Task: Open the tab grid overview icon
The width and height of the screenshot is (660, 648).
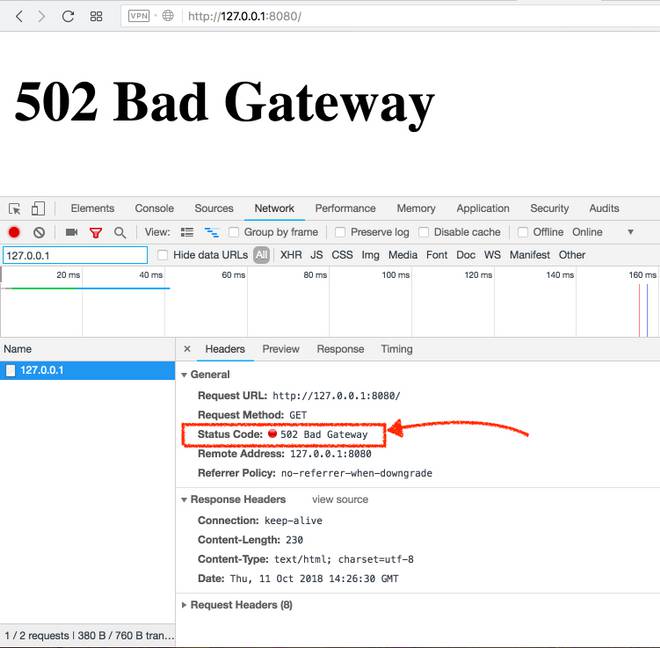Action: [96, 17]
